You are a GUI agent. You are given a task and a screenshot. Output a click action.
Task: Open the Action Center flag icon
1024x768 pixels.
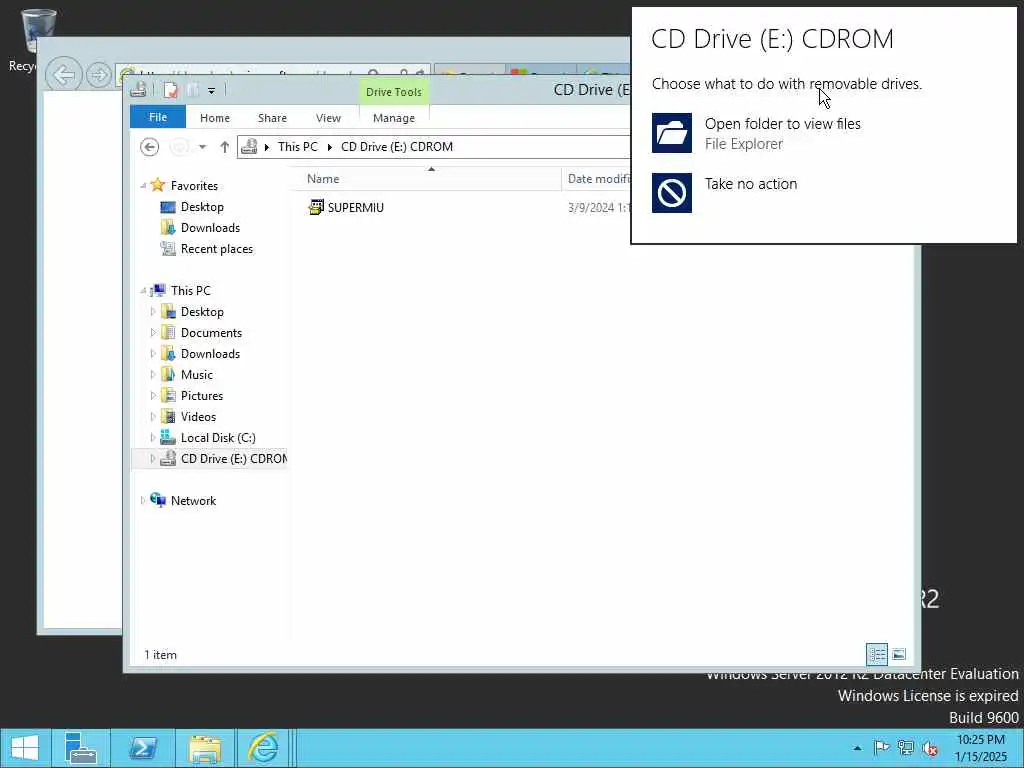881,748
